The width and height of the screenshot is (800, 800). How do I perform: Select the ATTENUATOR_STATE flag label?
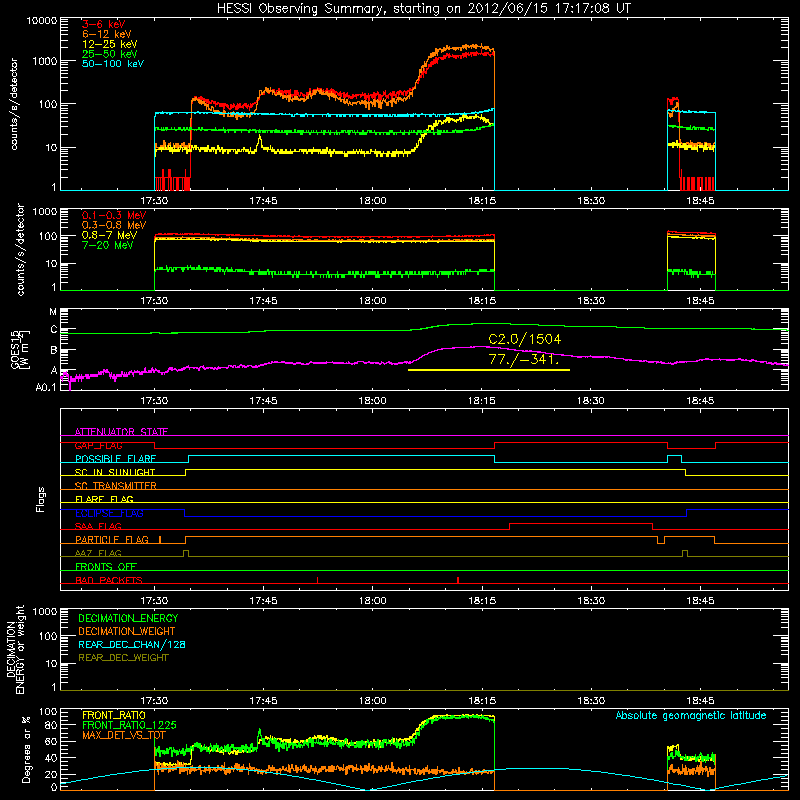[x=121, y=432]
